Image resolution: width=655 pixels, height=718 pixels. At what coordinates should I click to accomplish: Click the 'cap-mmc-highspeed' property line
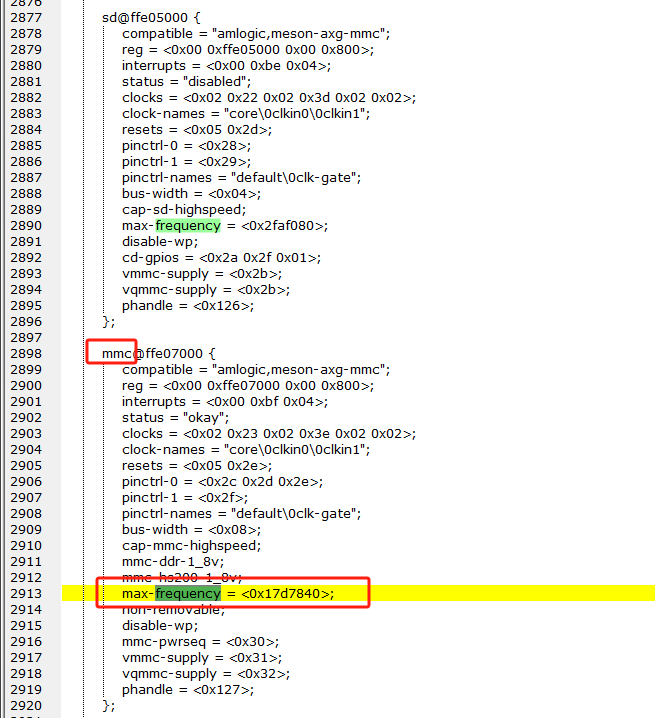click(191, 545)
